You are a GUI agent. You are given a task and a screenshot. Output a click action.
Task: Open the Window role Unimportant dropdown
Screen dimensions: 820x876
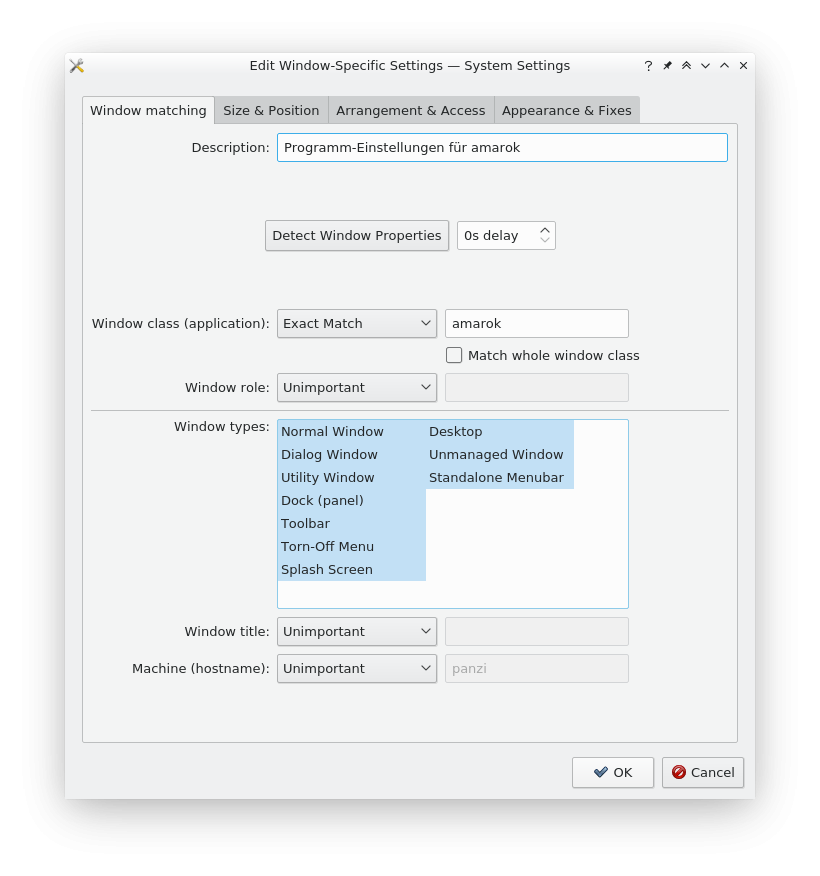pyautogui.click(x=357, y=387)
